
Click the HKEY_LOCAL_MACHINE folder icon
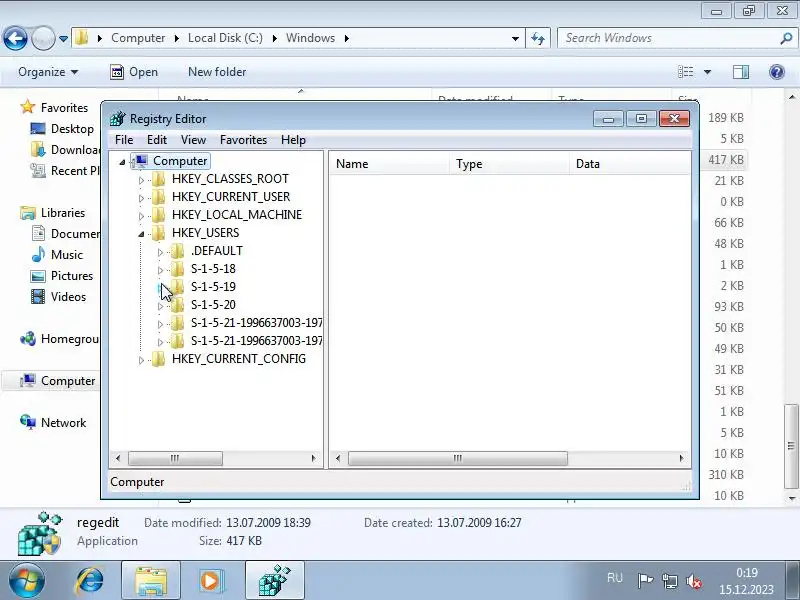click(x=159, y=215)
